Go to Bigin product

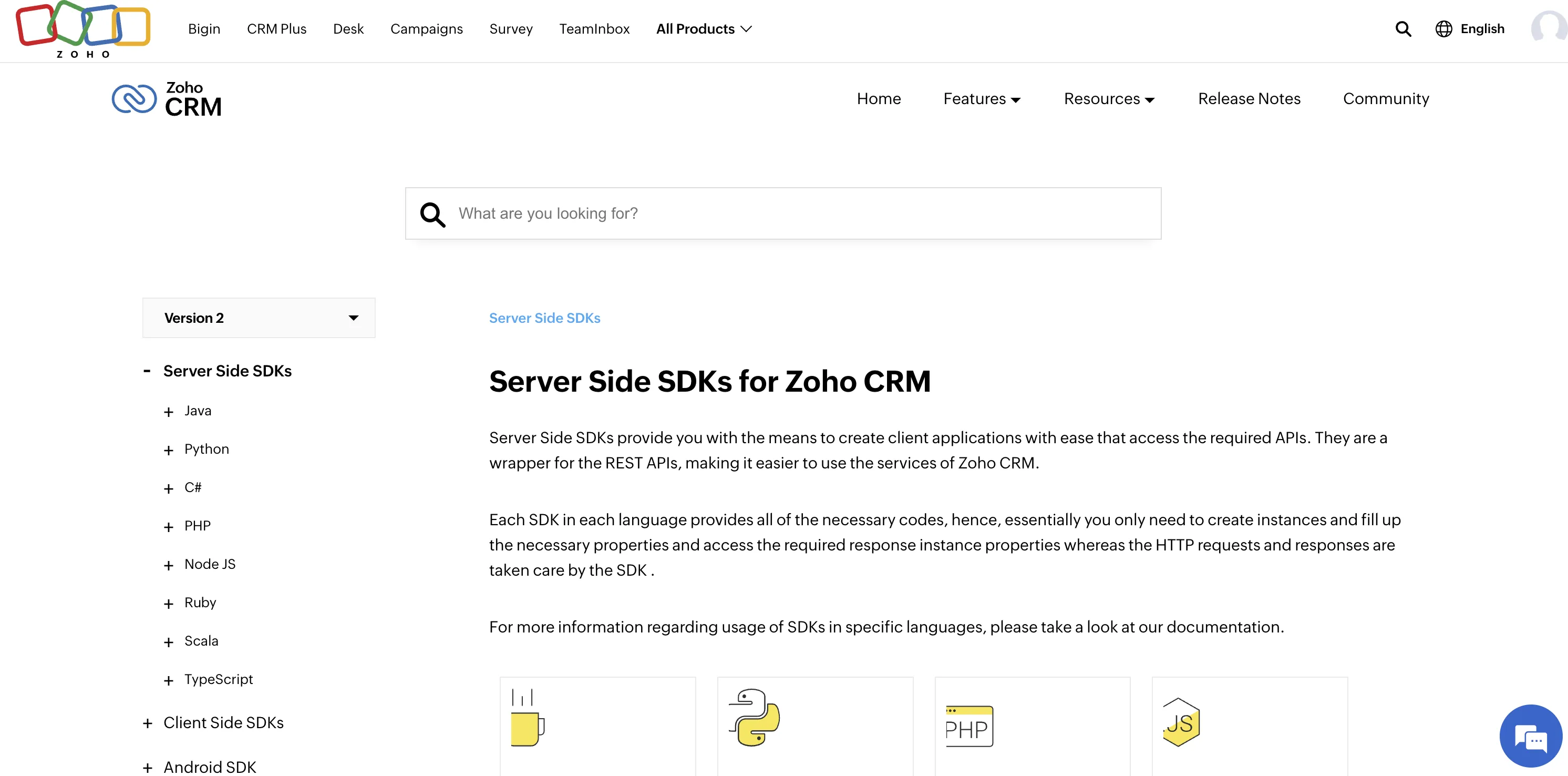204,28
